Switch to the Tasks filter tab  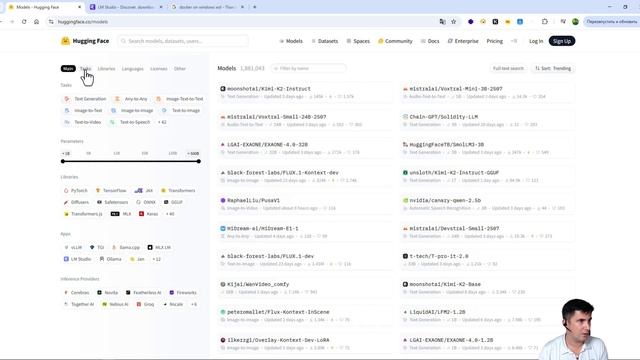click(85, 69)
